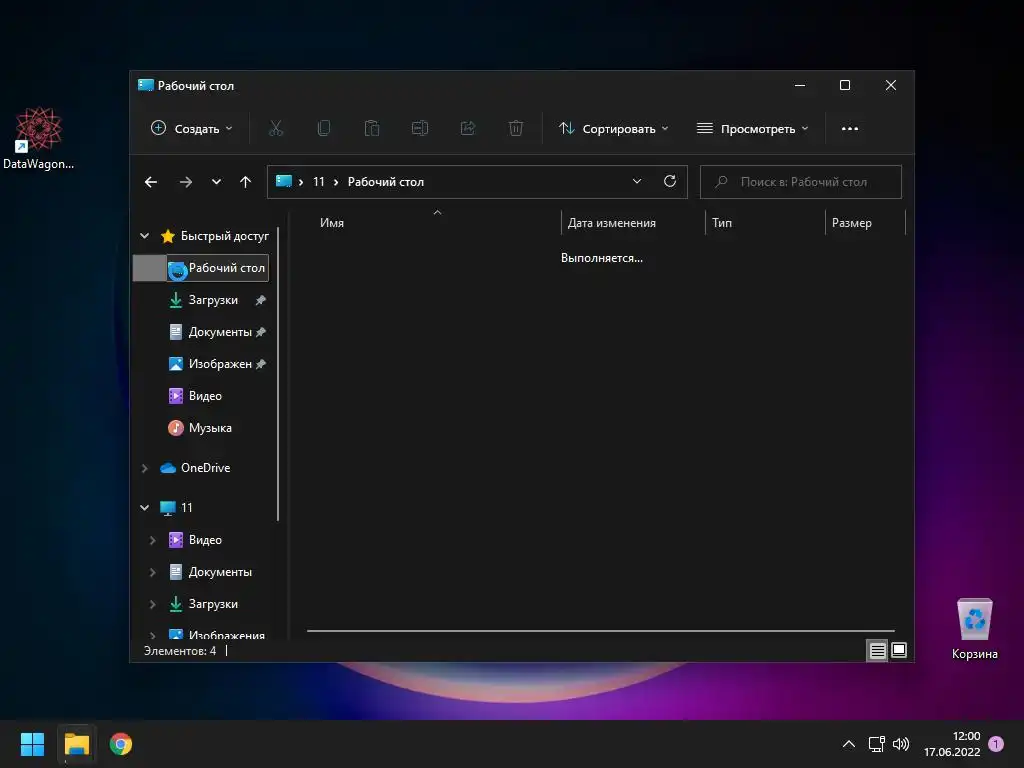
Task: Collapse the 11 computer node
Action: point(144,507)
